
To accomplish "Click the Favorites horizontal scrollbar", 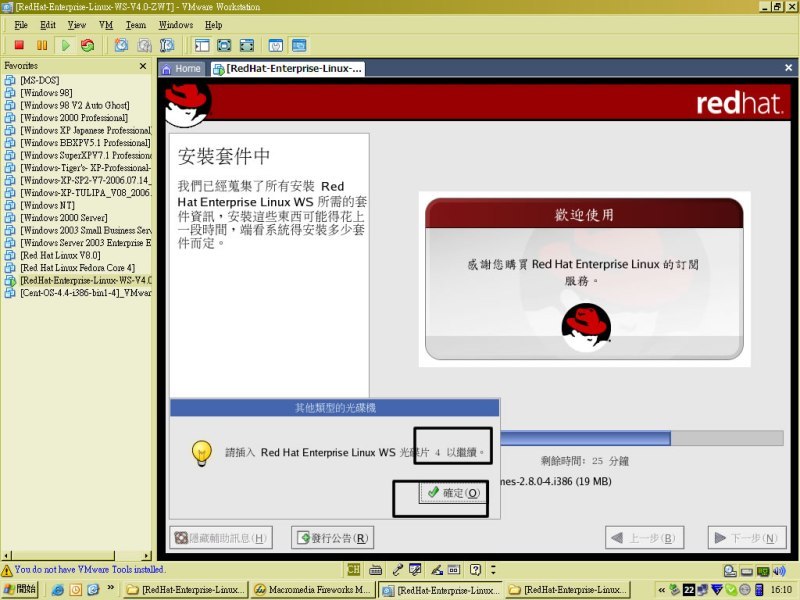I will 77,555.
